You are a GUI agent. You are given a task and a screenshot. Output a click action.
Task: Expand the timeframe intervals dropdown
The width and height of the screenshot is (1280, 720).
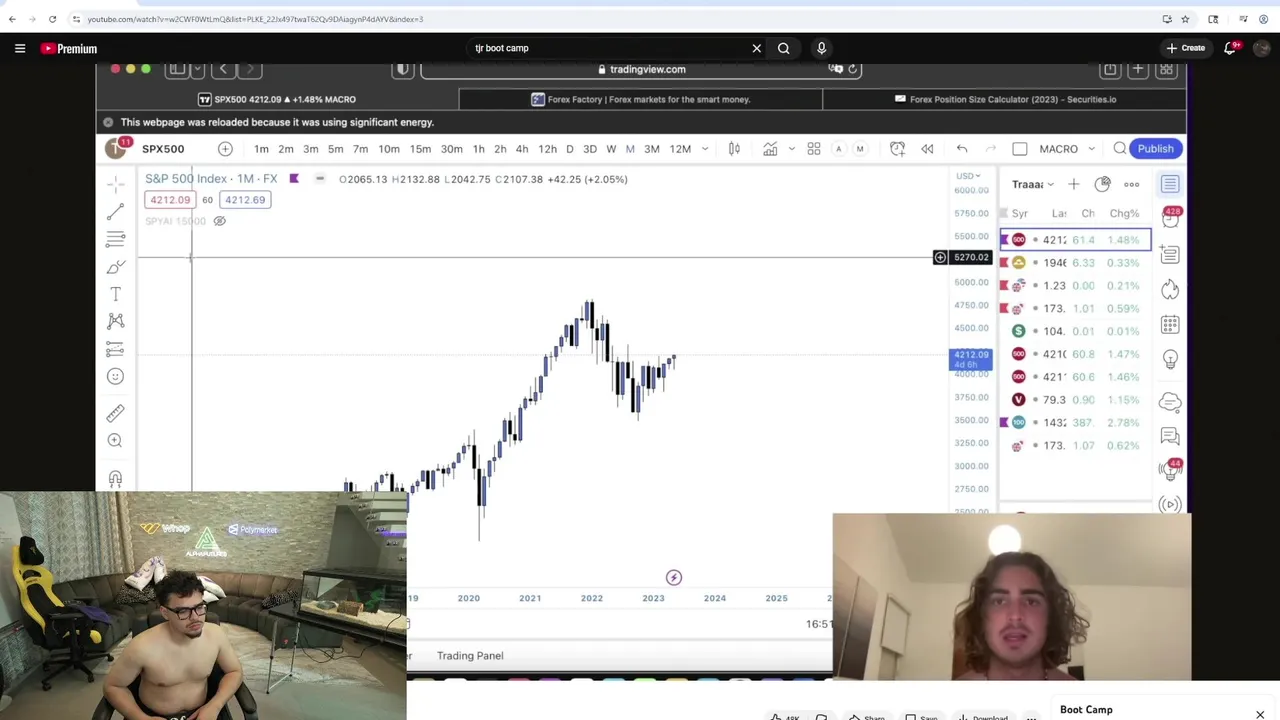coord(705,149)
